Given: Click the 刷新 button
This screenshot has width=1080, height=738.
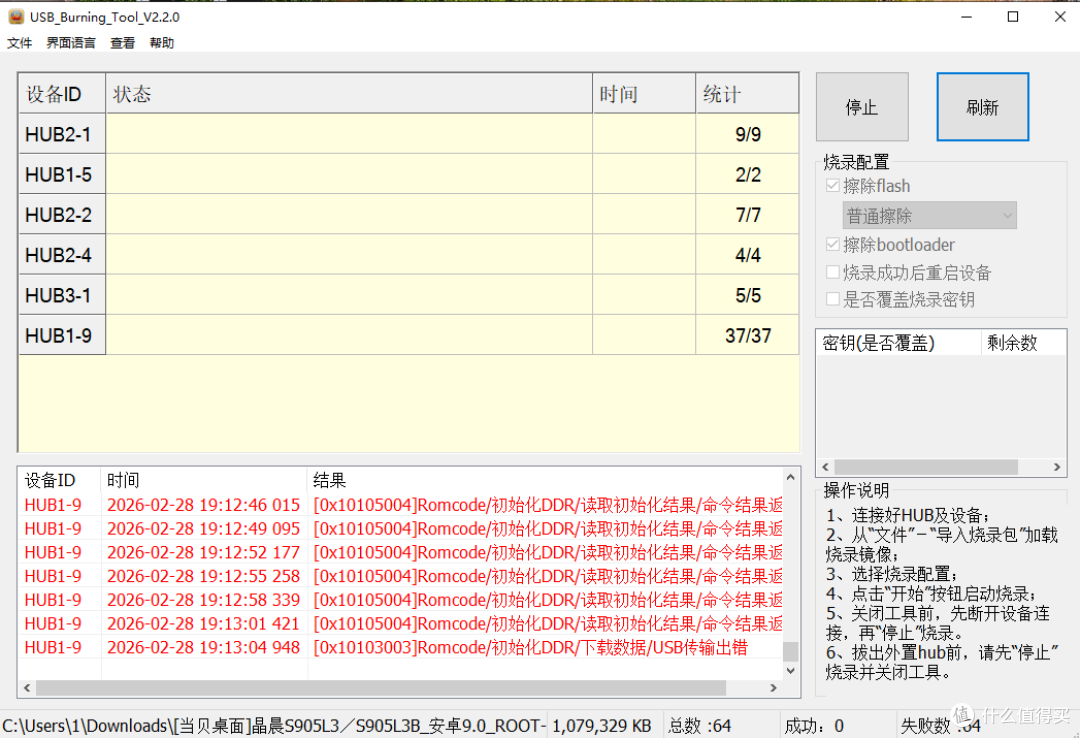Looking at the screenshot, I should tap(982, 107).
